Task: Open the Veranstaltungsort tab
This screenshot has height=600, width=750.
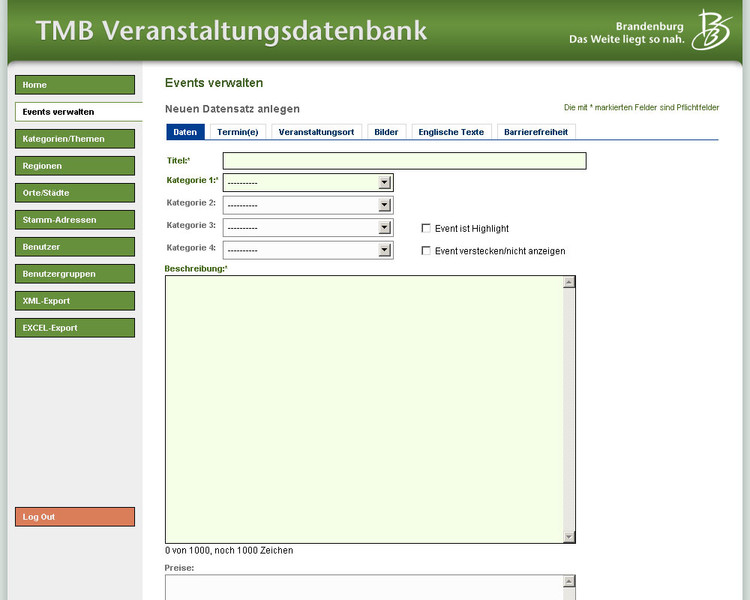Action: point(316,132)
